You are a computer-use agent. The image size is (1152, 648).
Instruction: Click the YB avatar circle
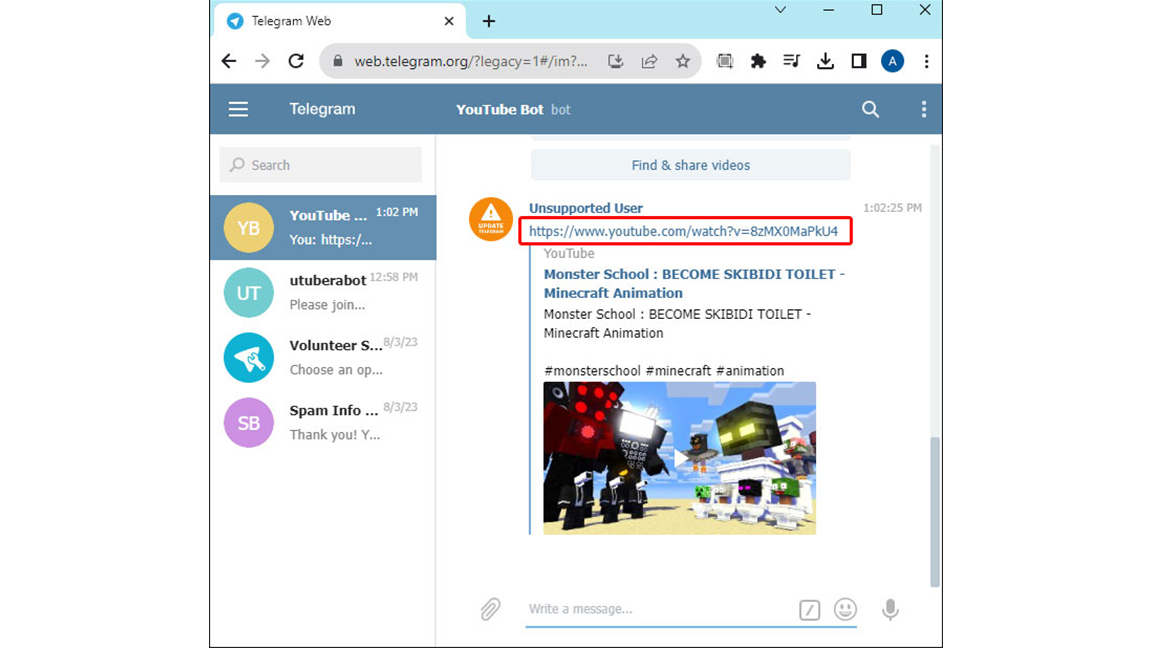248,228
